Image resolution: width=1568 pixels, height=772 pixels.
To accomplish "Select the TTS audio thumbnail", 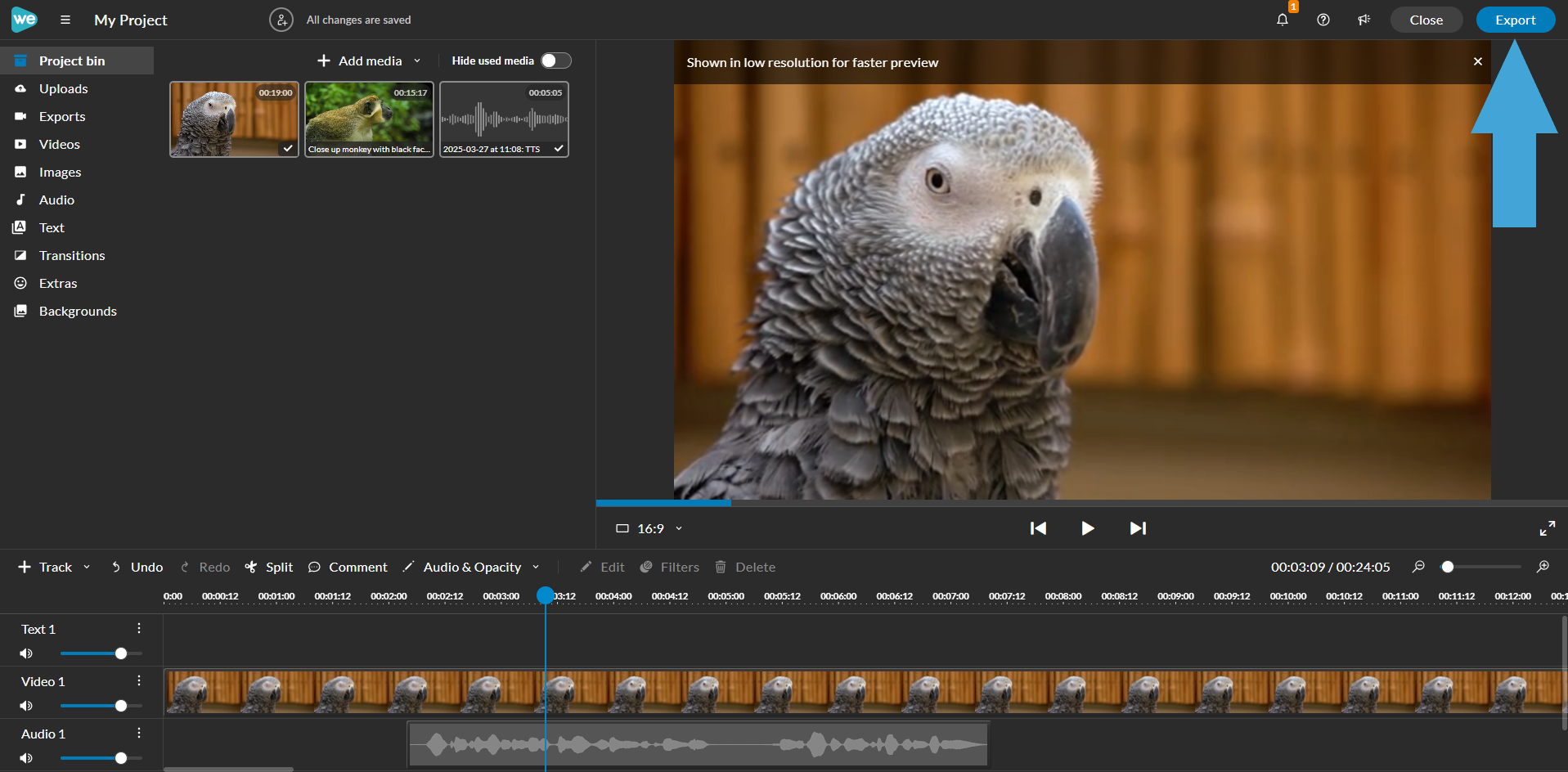I will click(504, 119).
